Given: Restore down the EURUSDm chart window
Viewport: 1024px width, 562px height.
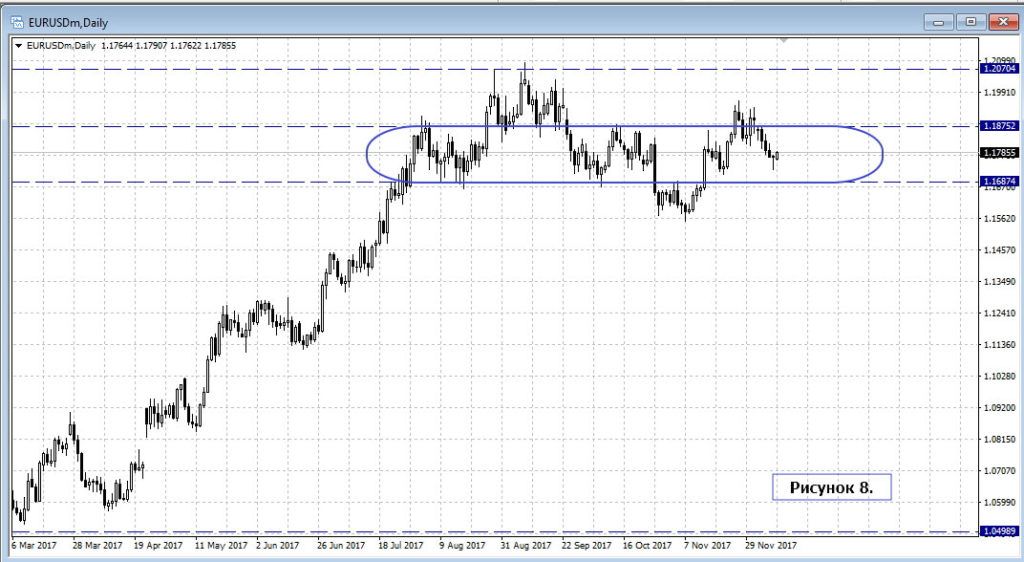Looking at the screenshot, I should click(969, 19).
